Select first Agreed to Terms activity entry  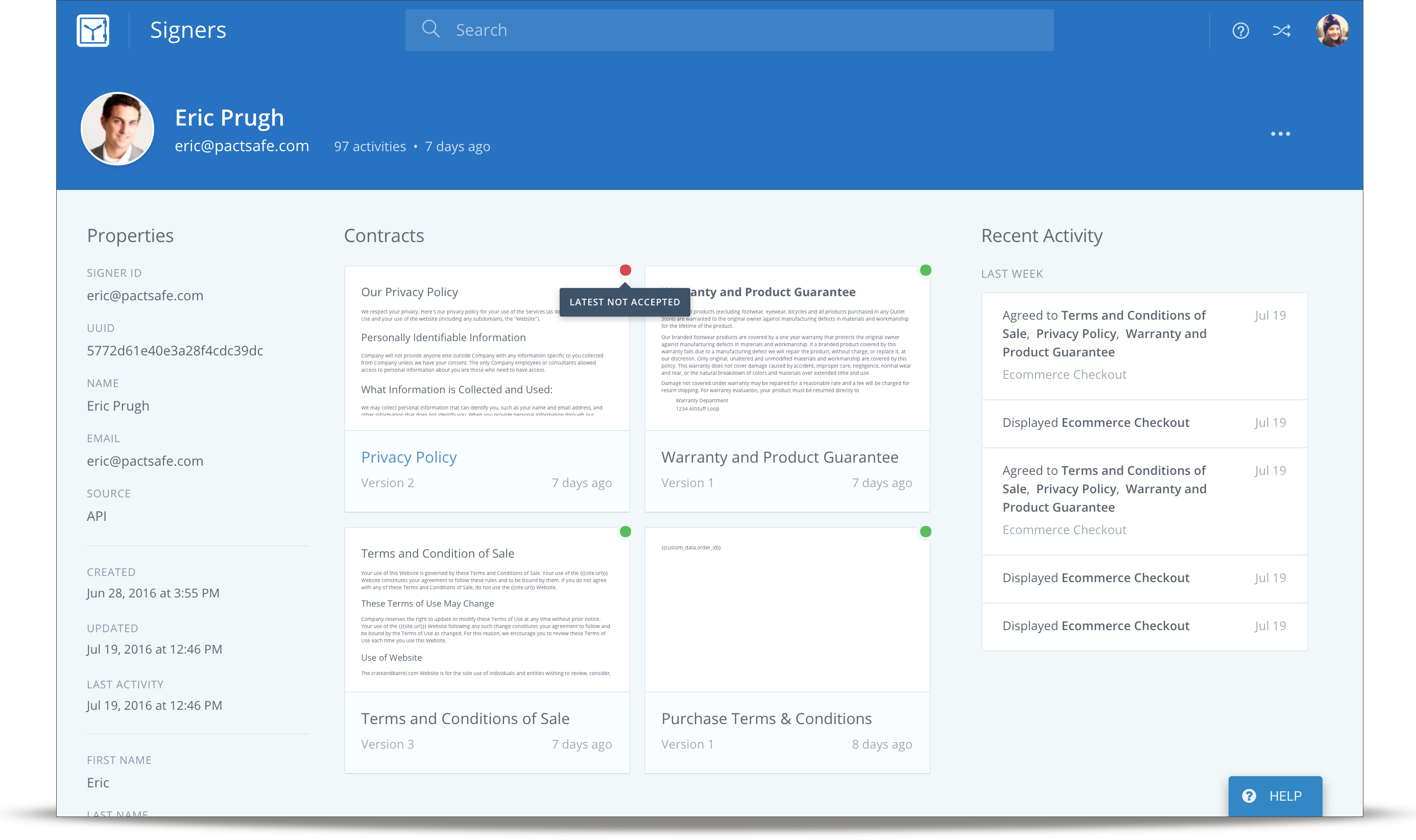[x=1103, y=334]
